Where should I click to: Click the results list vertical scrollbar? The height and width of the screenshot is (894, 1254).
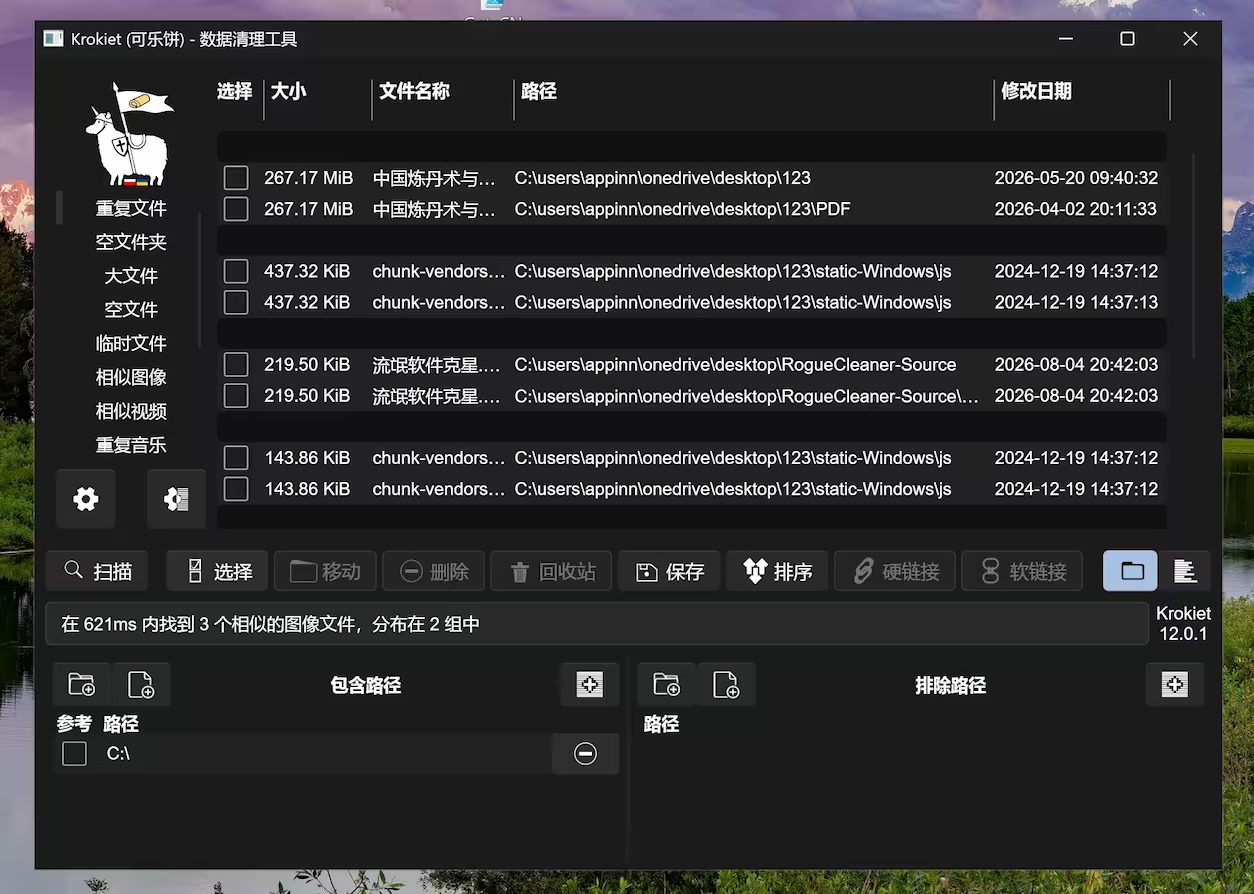[1193, 255]
